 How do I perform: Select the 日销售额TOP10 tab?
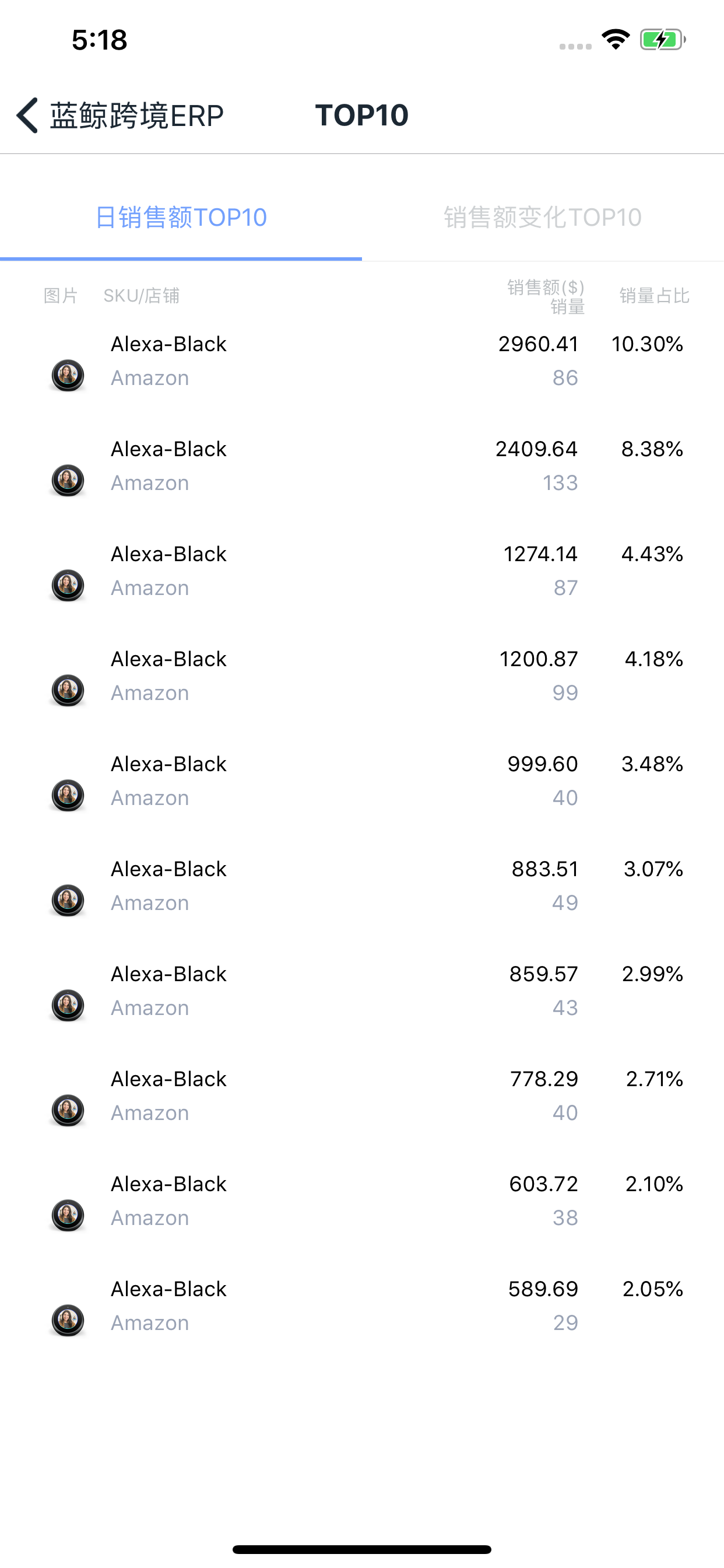pyautogui.click(x=181, y=218)
